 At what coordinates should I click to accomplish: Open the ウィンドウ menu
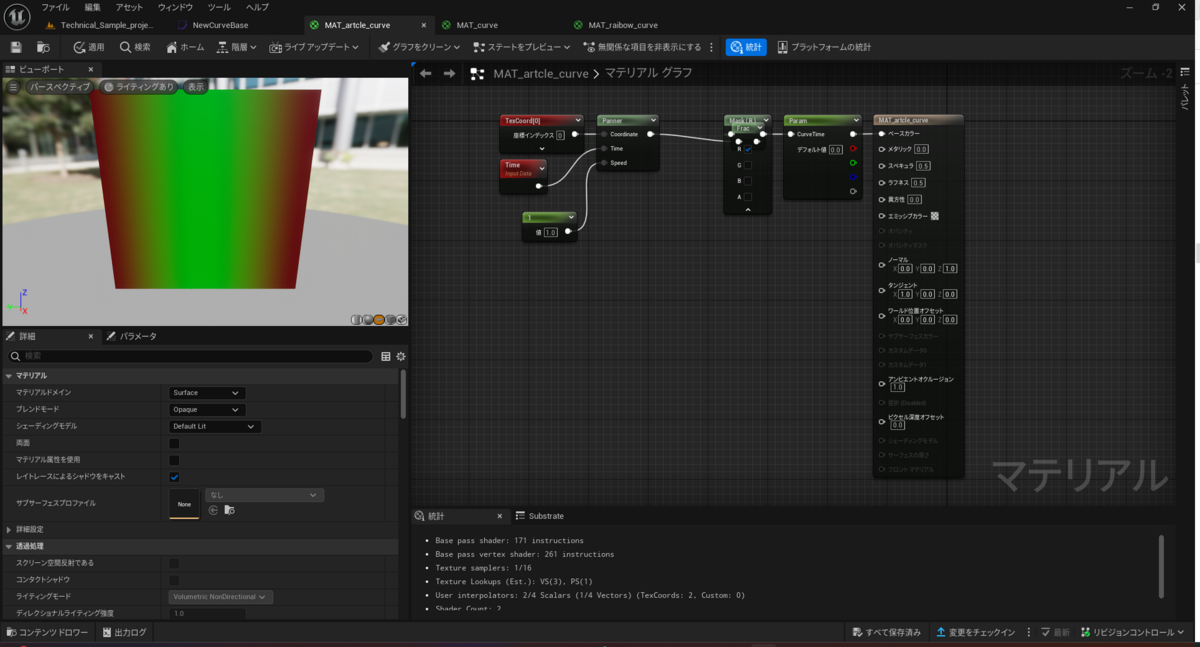coord(175,7)
